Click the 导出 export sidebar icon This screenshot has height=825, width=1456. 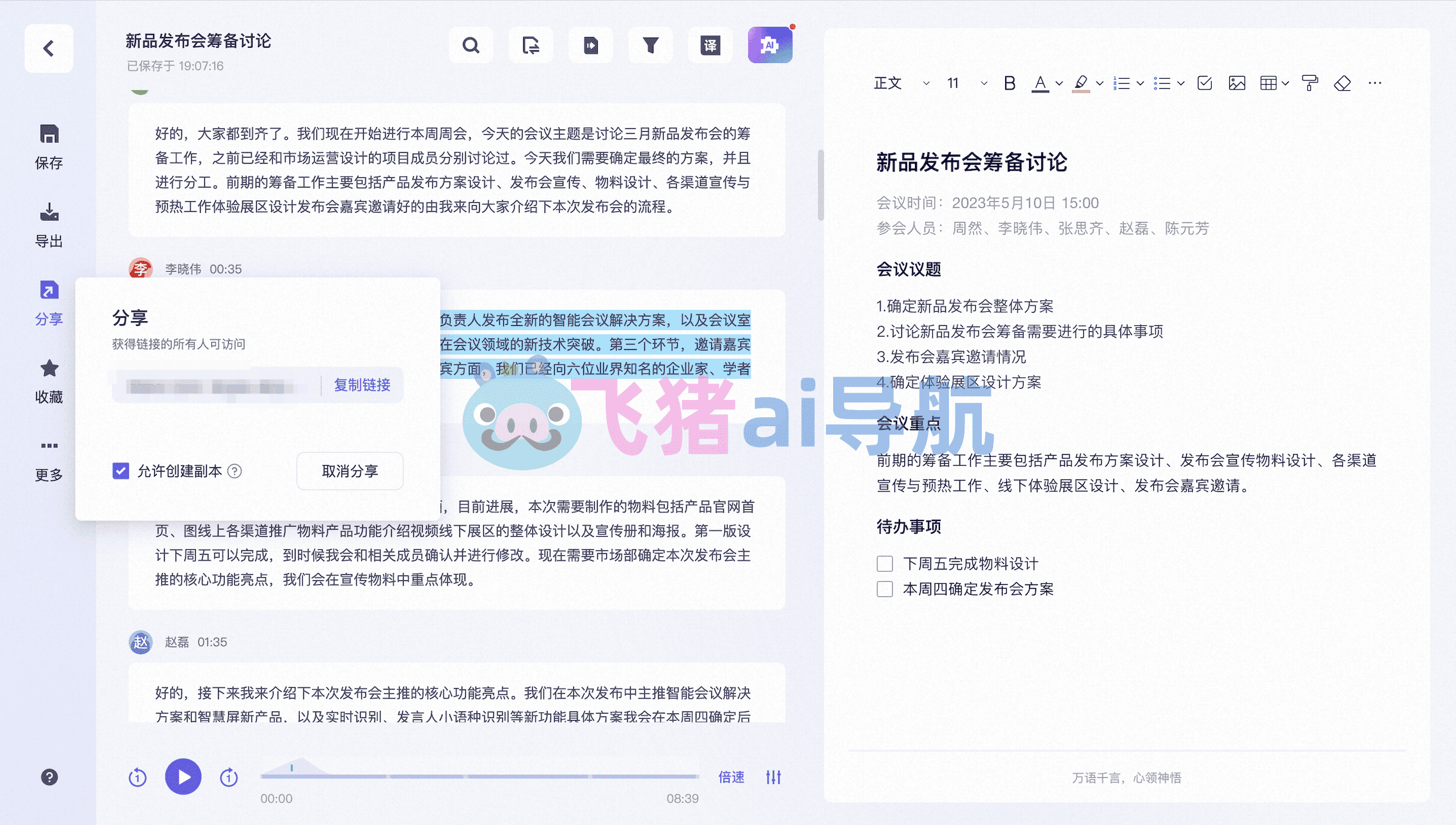(49, 224)
